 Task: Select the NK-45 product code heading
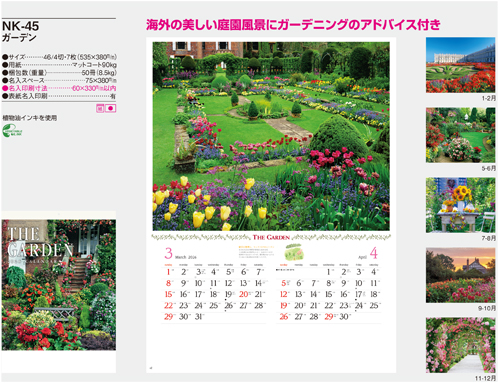pos(20,26)
